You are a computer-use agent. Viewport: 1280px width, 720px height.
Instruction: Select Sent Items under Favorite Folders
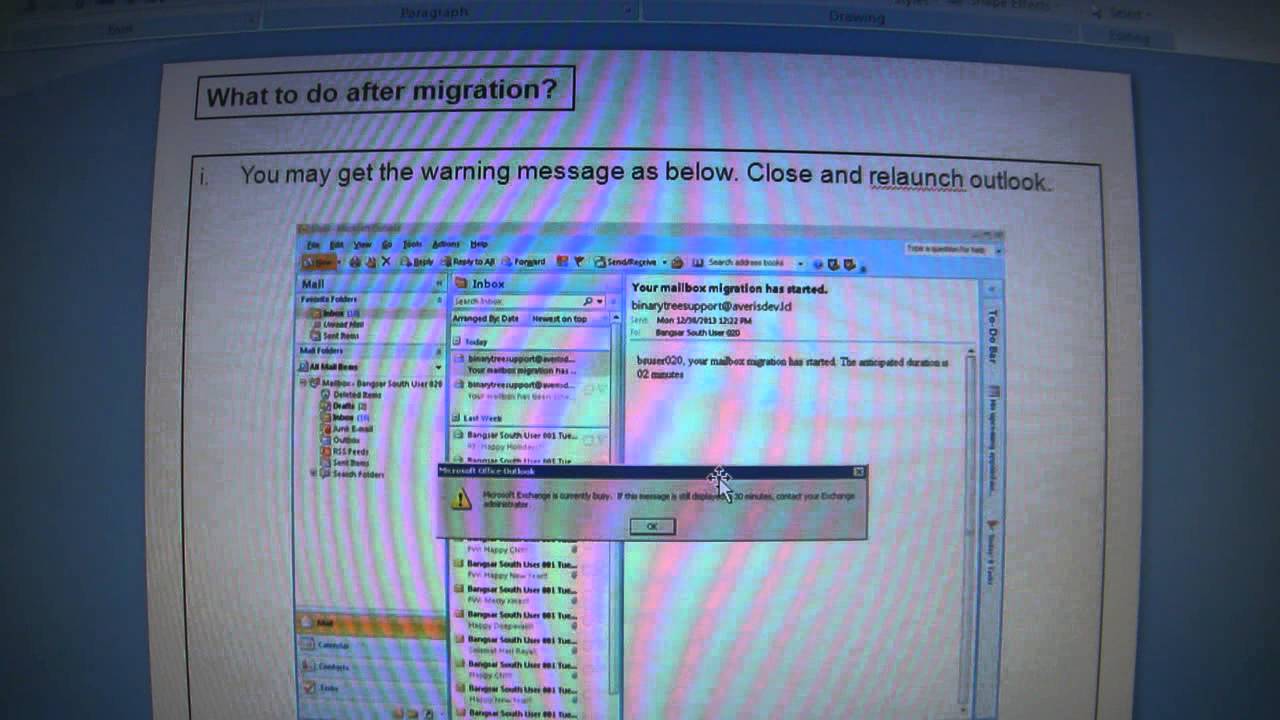(x=340, y=336)
